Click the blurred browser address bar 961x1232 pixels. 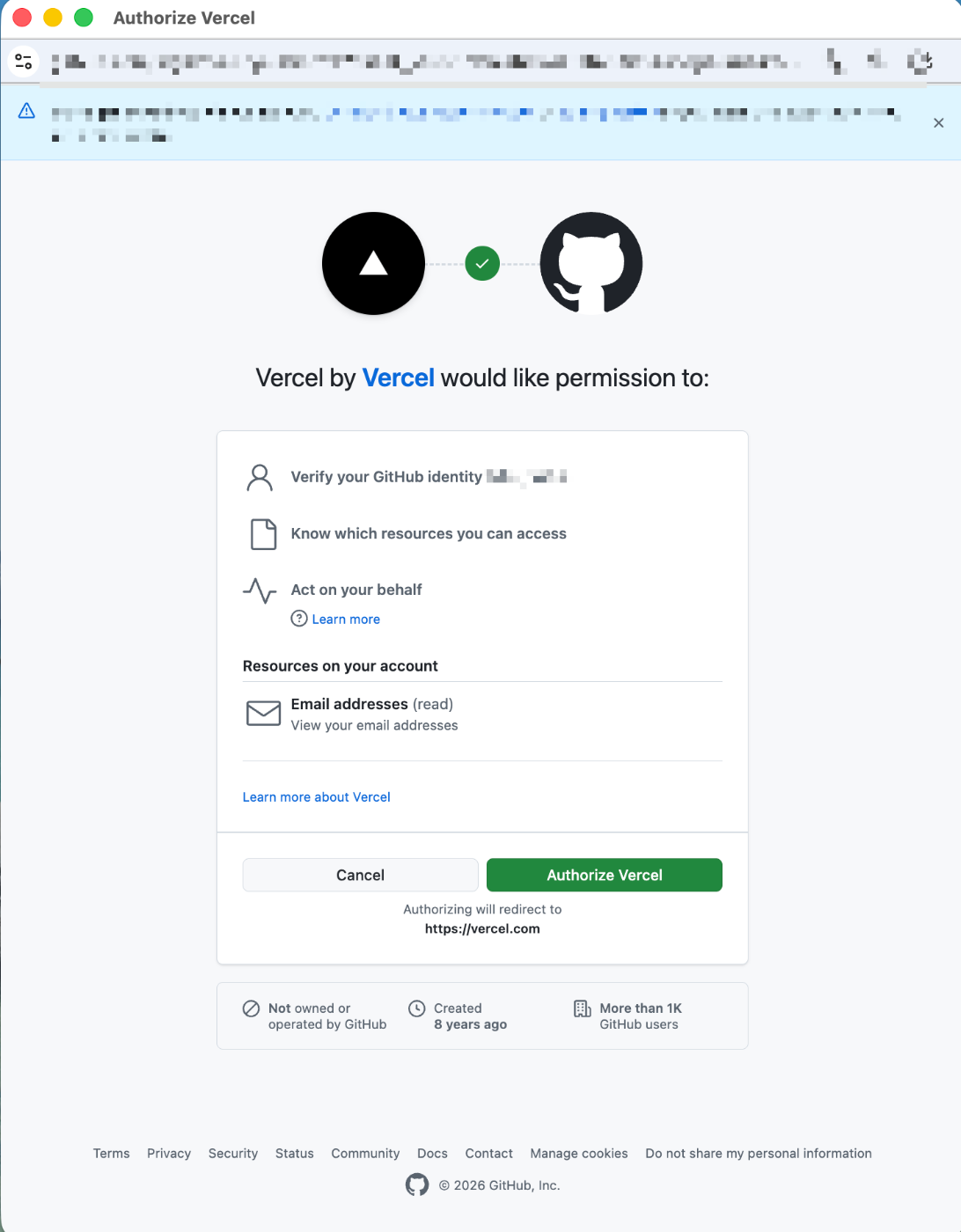[422, 62]
